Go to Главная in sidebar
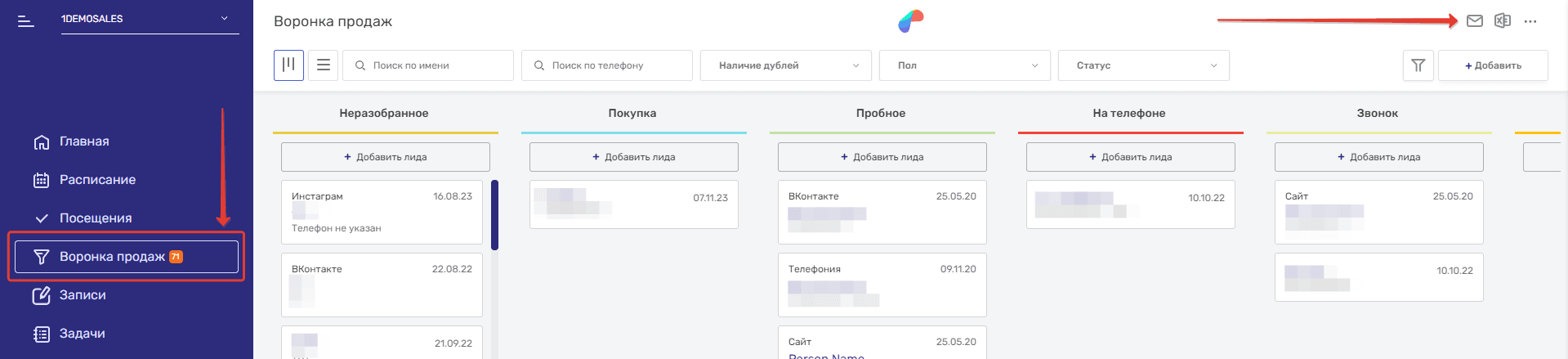Viewport: 1568px width, 359px height. pos(83,141)
